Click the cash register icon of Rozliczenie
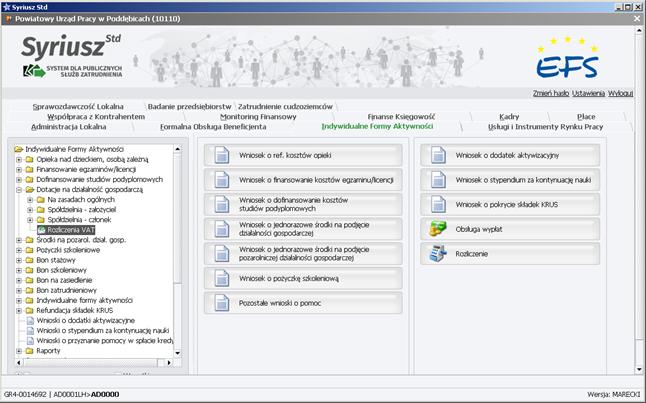 438,253
